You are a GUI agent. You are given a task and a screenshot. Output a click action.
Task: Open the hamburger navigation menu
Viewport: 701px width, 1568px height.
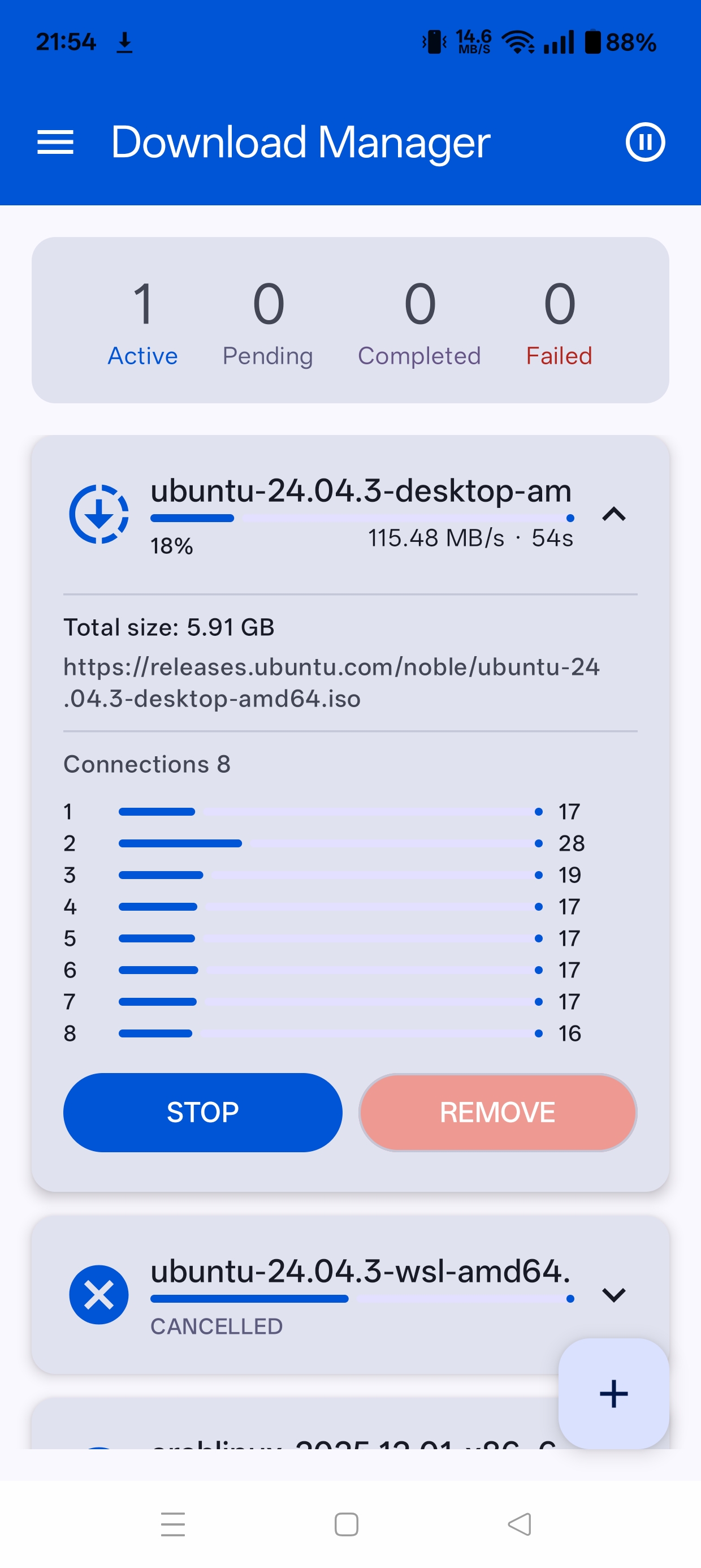tap(55, 143)
